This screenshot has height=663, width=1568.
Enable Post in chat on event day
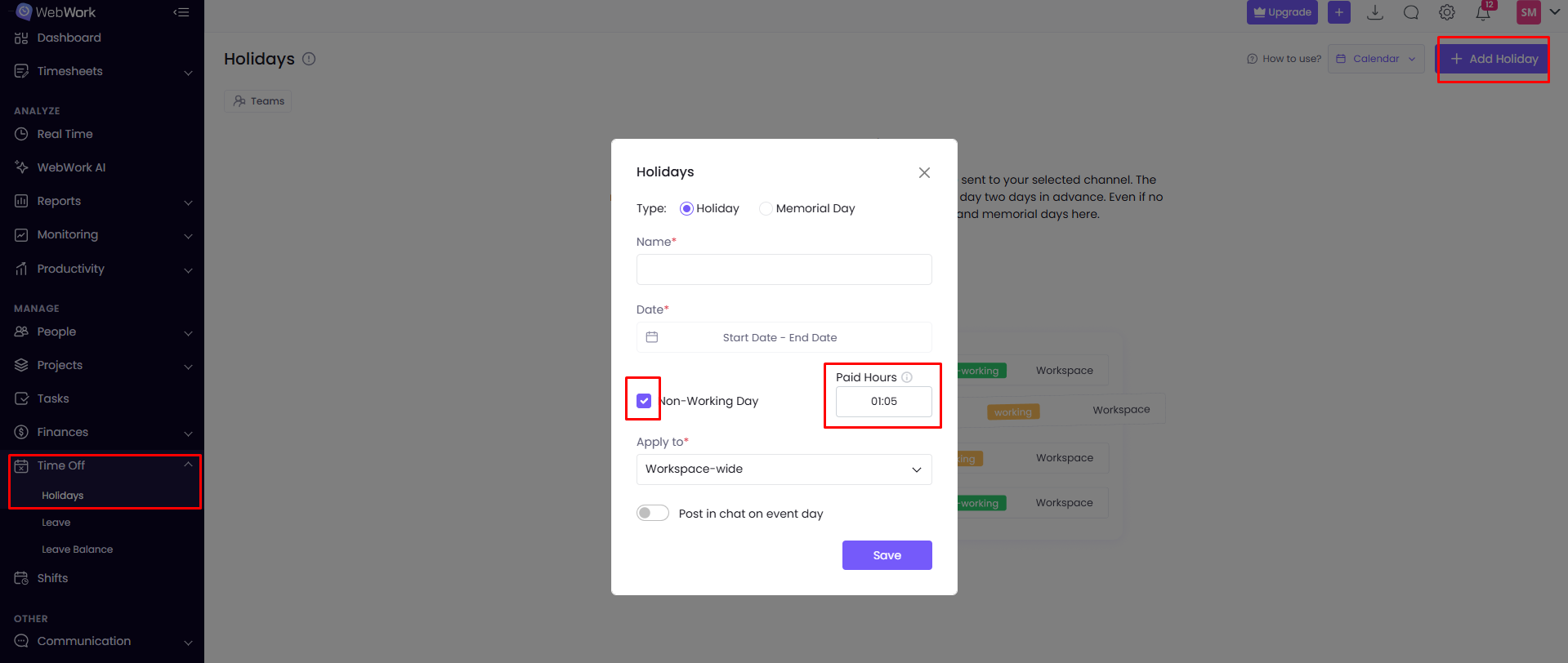[653, 514]
